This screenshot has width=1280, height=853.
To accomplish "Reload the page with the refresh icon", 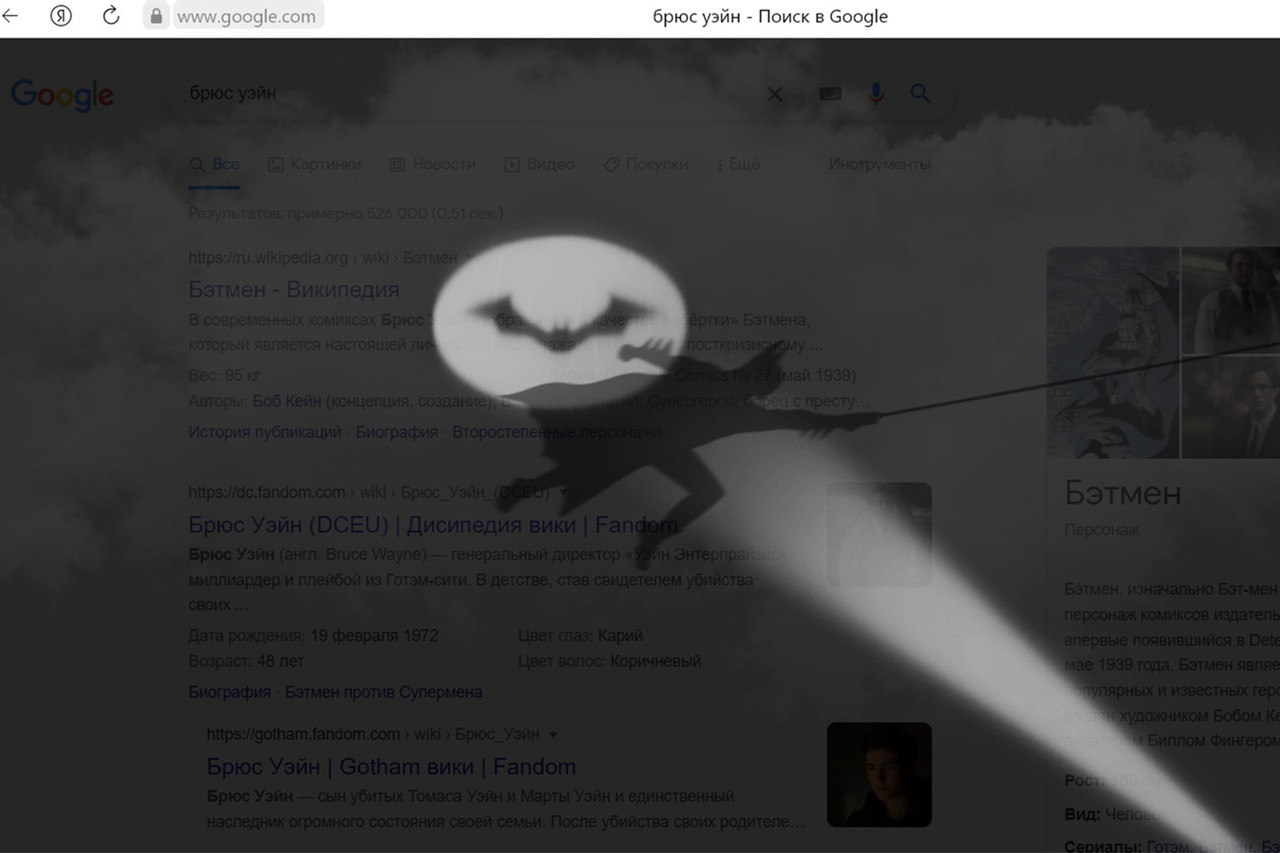I will (111, 16).
